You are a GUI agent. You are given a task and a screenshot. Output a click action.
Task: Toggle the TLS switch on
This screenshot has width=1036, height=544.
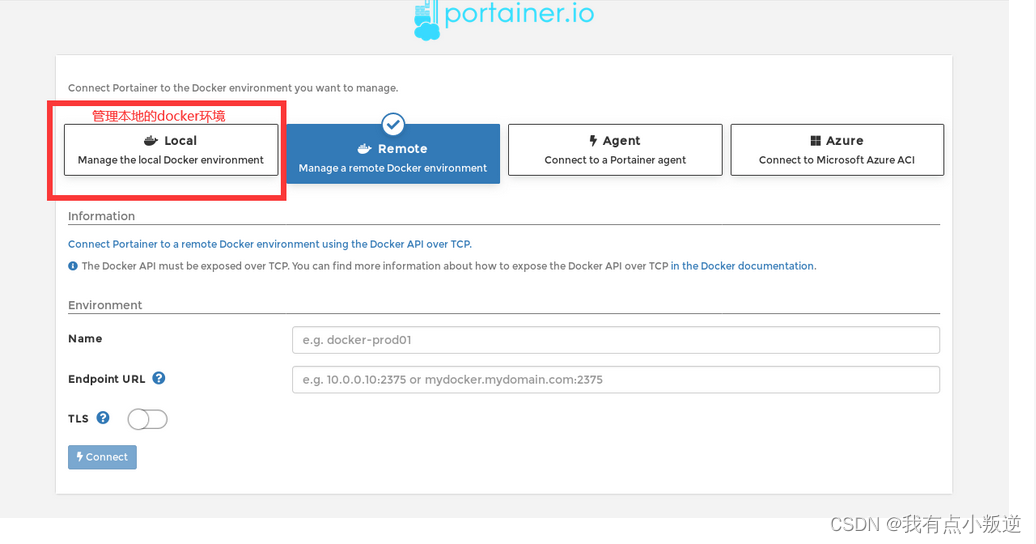click(147, 419)
